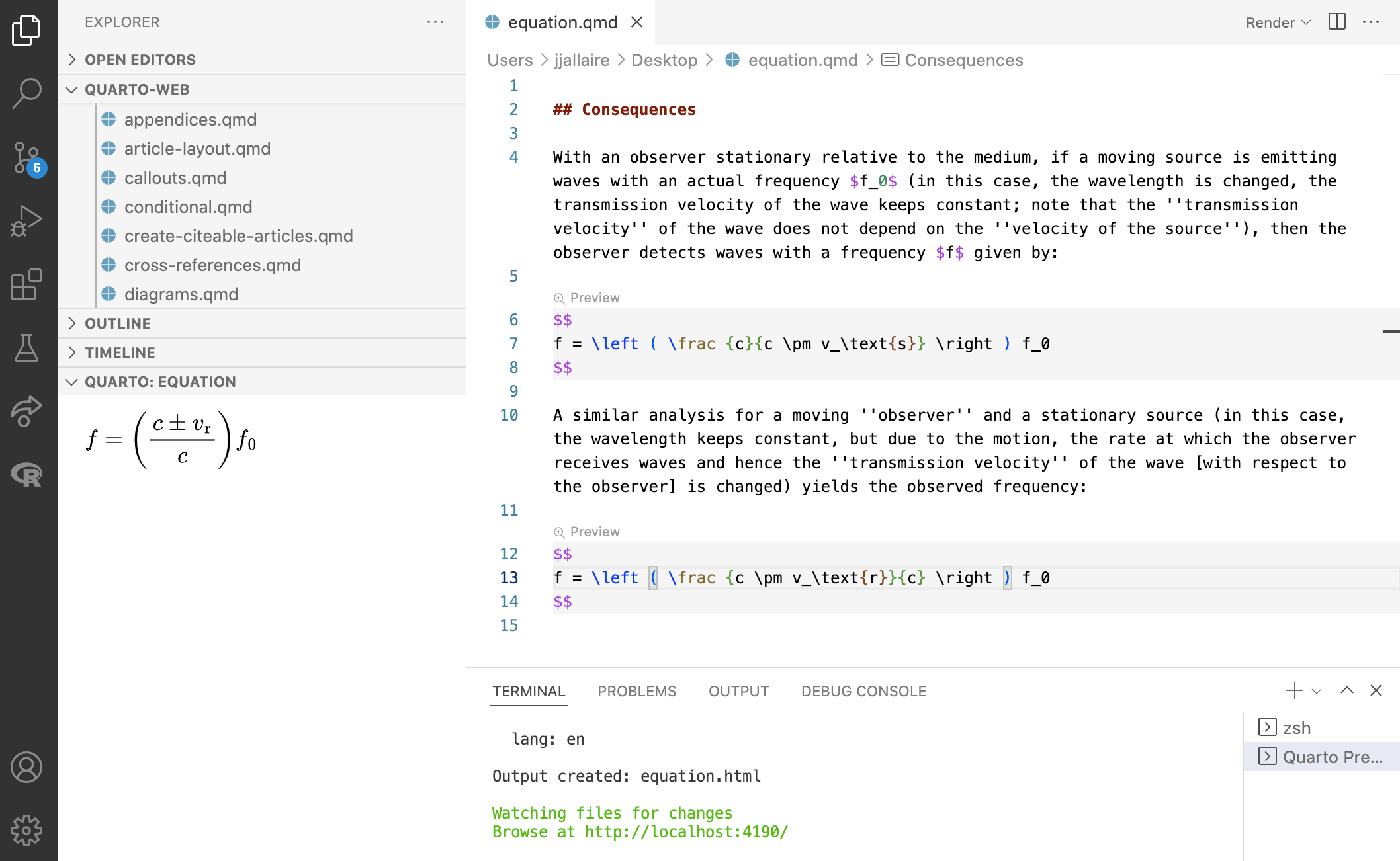Screen dimensions: 1400x861
Task: Open the R extension sidebar icon
Action: (27, 475)
